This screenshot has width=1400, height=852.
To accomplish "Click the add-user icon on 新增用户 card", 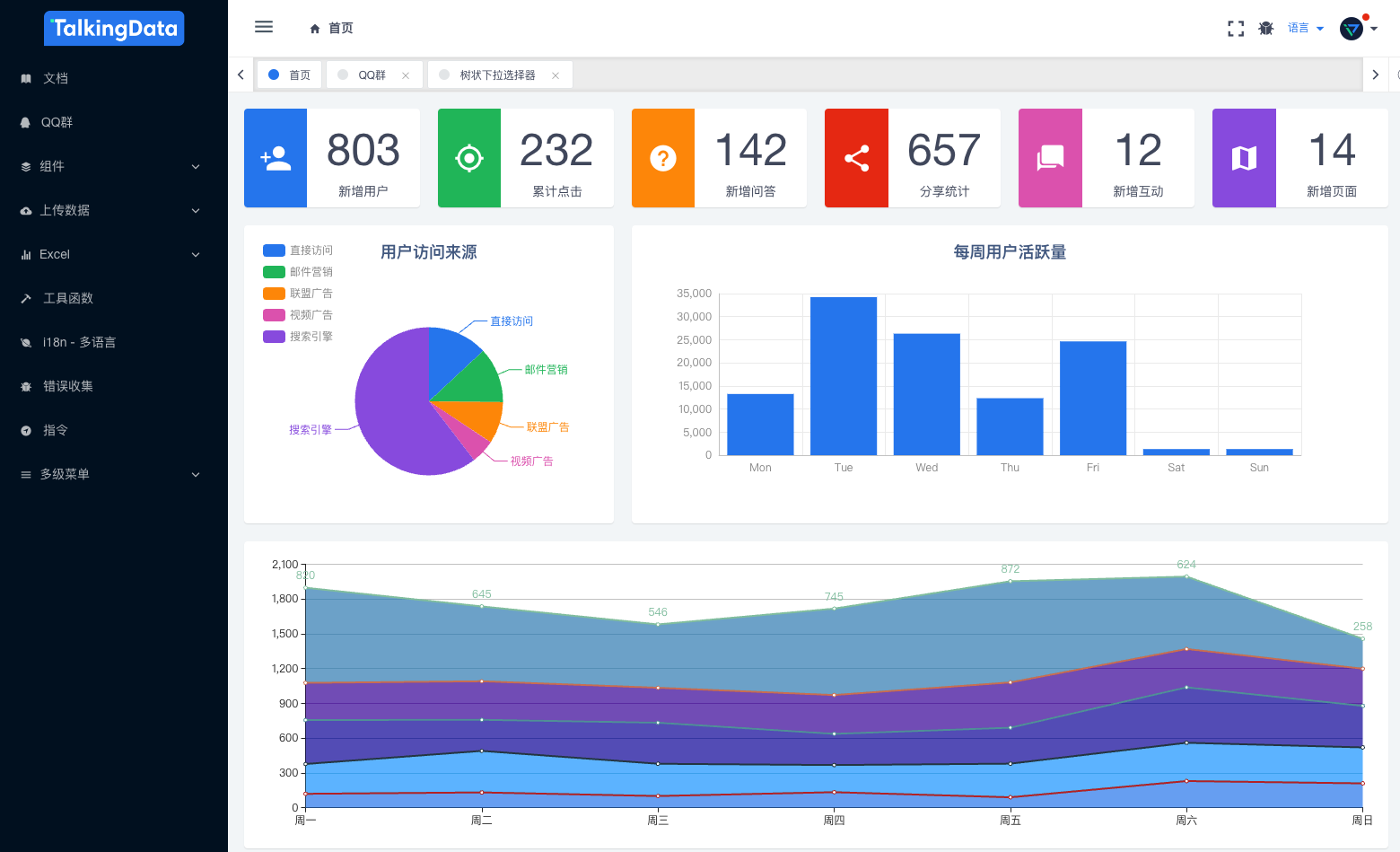I will click(276, 158).
